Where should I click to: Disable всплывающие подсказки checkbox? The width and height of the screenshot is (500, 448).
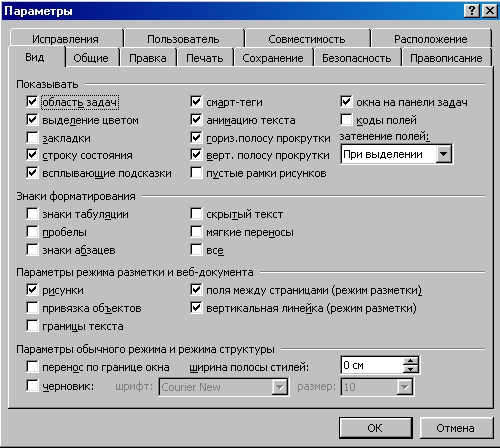tap(32, 173)
